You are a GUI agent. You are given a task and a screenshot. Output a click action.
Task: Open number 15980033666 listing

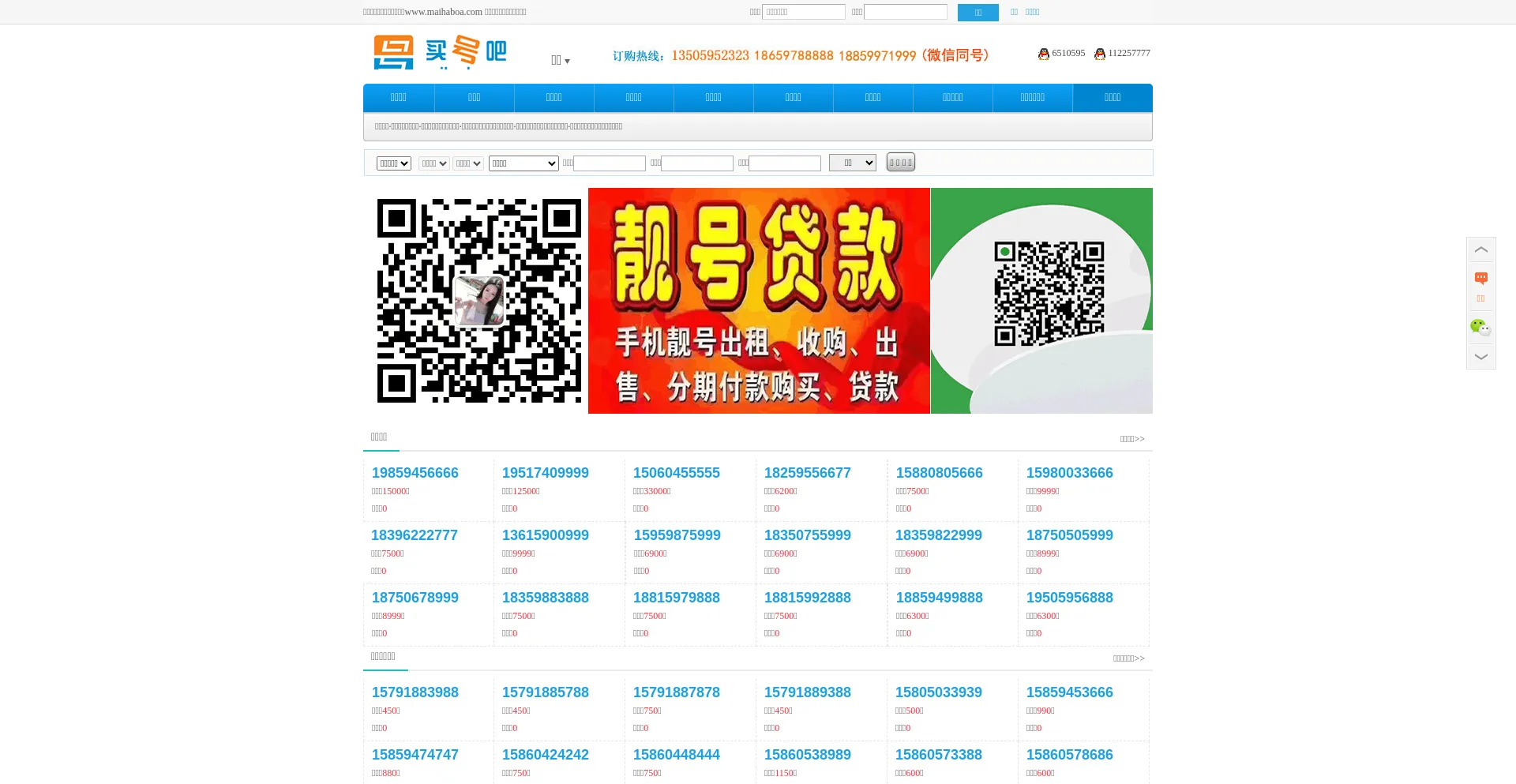(1070, 473)
